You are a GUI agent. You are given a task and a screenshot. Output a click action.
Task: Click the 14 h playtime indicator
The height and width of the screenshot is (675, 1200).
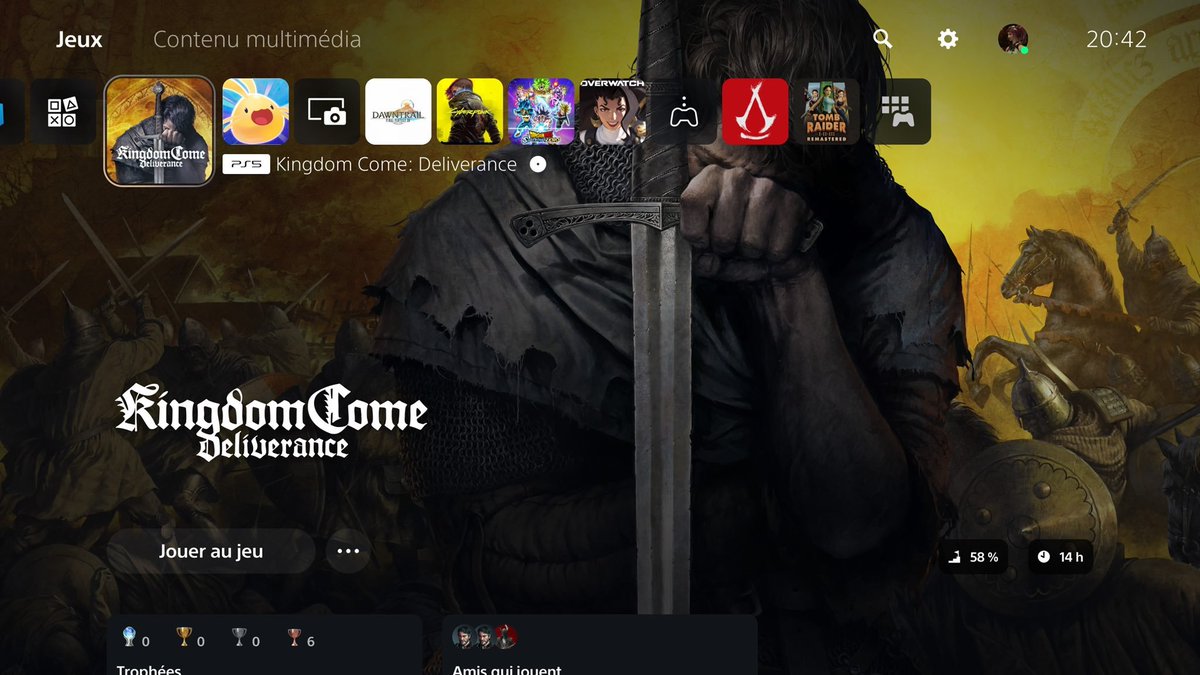click(1060, 557)
